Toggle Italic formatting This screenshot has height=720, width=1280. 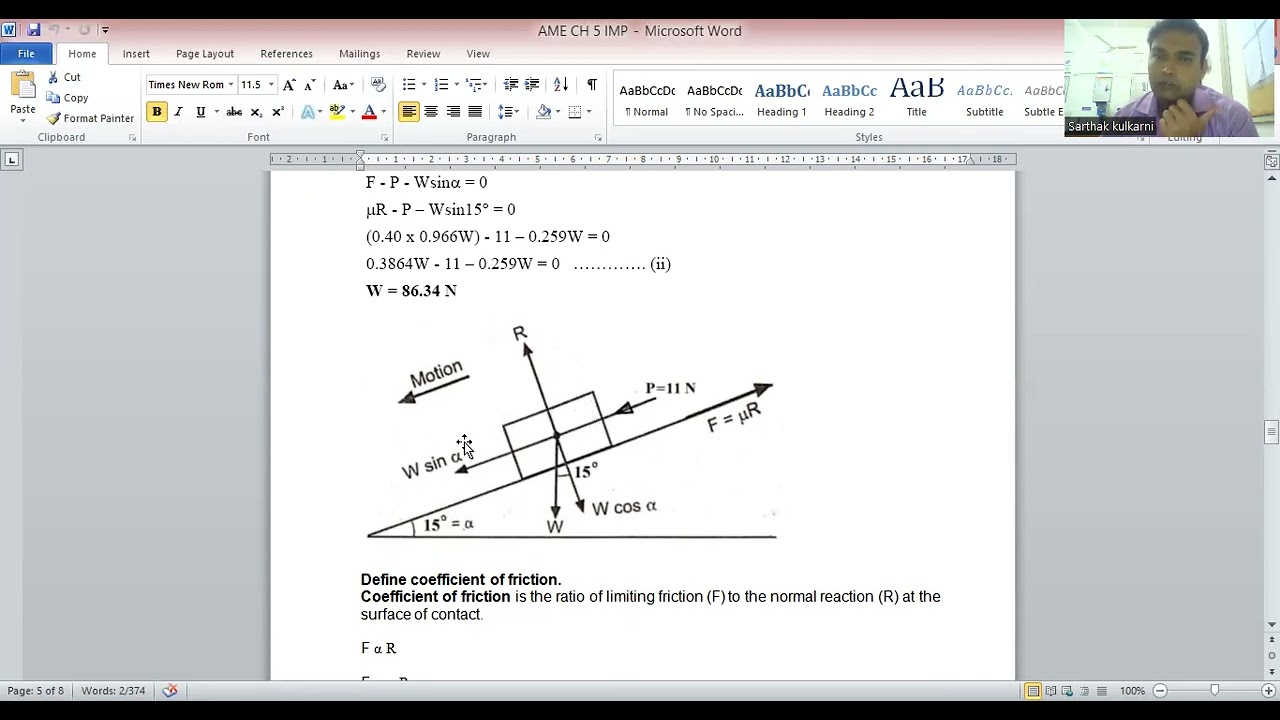click(x=178, y=112)
